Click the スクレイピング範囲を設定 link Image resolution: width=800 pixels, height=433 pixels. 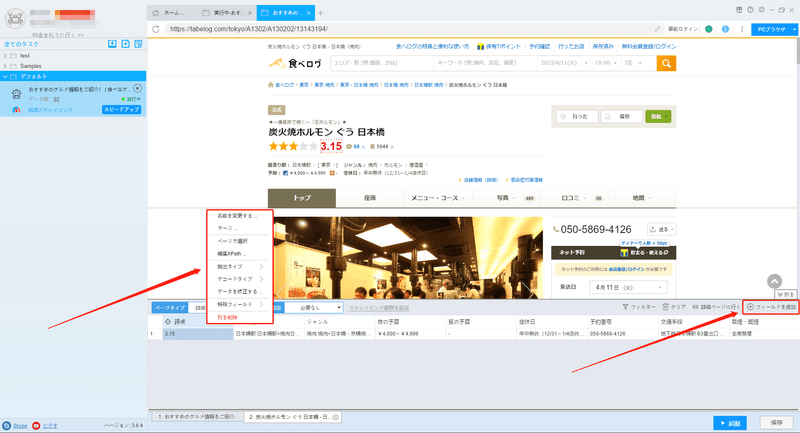379,308
